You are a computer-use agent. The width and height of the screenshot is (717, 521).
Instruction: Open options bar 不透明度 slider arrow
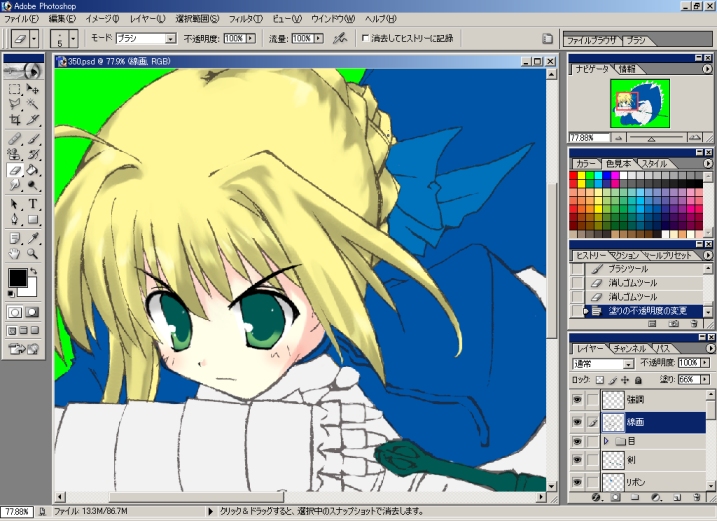point(251,38)
